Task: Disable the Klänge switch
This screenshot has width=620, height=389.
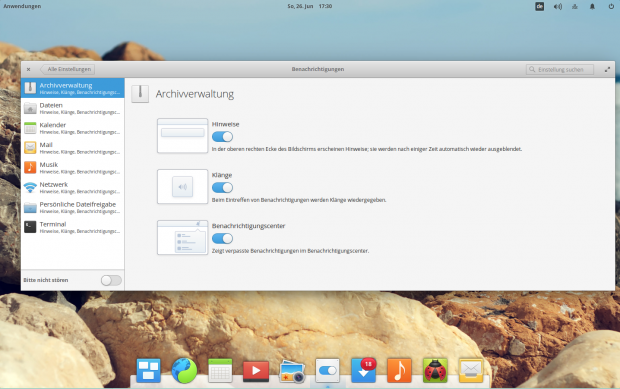Action: (222, 187)
